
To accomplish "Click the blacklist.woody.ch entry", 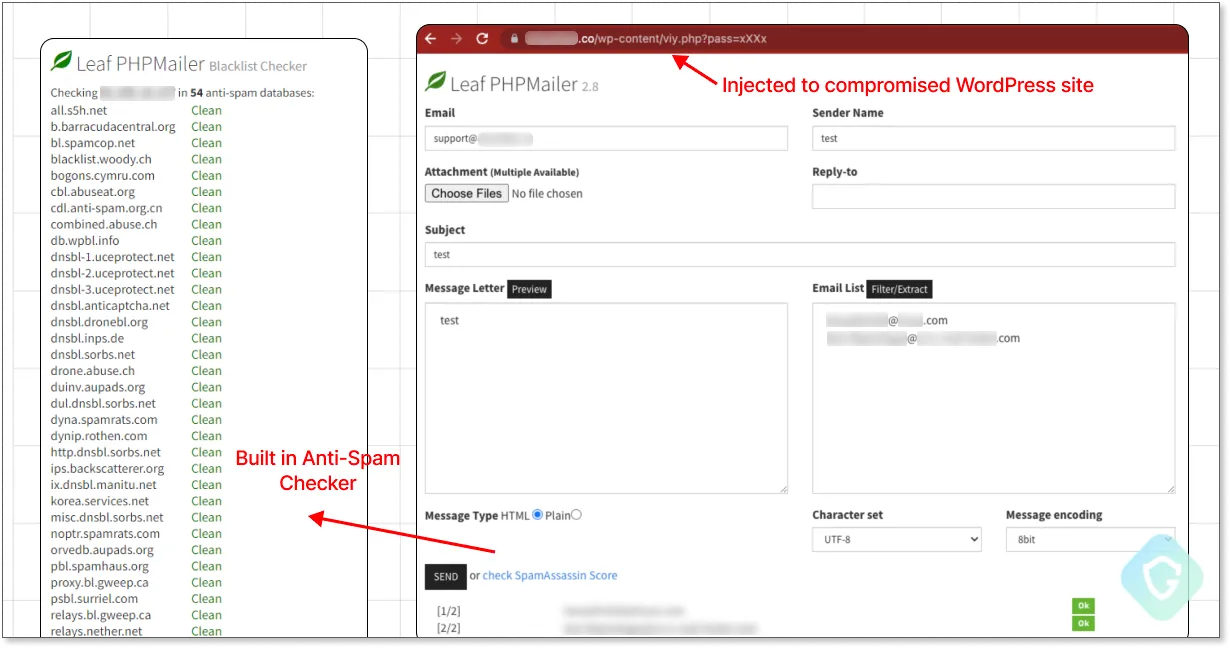I will point(101,159).
